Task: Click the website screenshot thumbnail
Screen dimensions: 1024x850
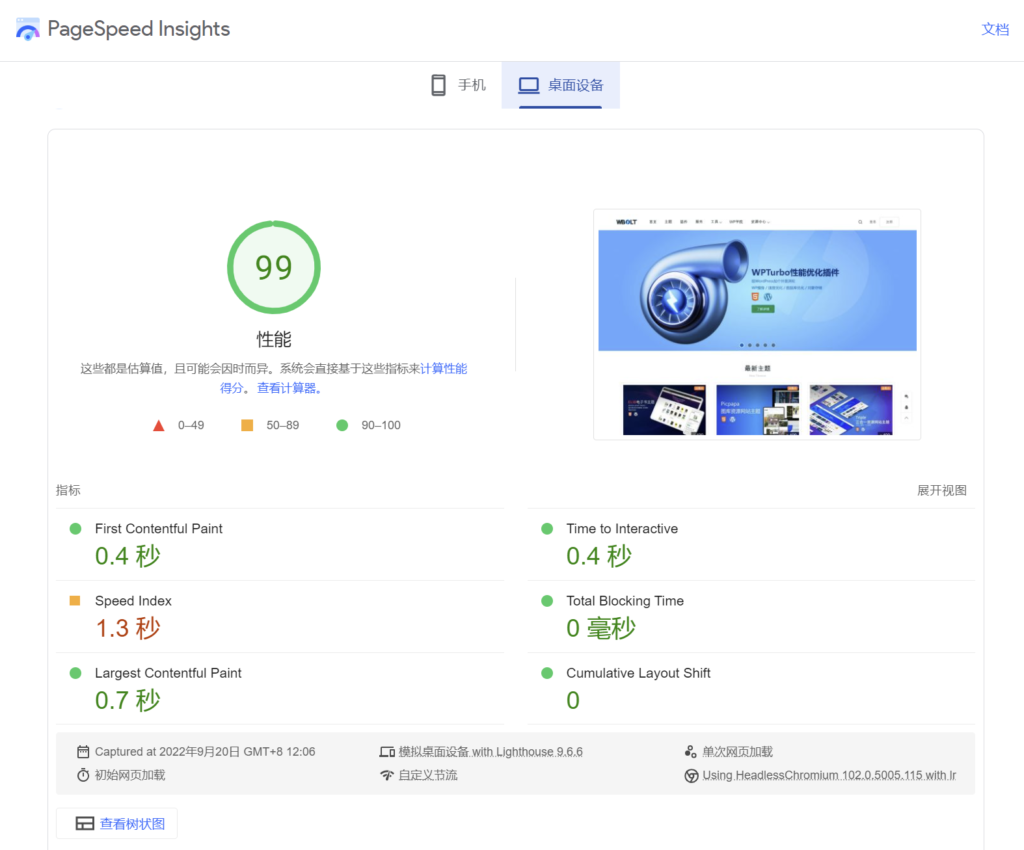Action: point(756,323)
